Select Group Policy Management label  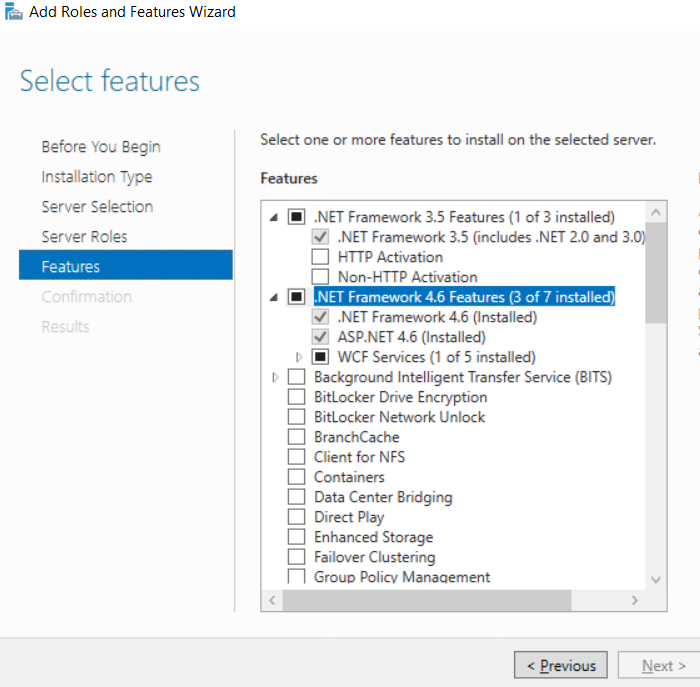pyautogui.click(x=402, y=576)
